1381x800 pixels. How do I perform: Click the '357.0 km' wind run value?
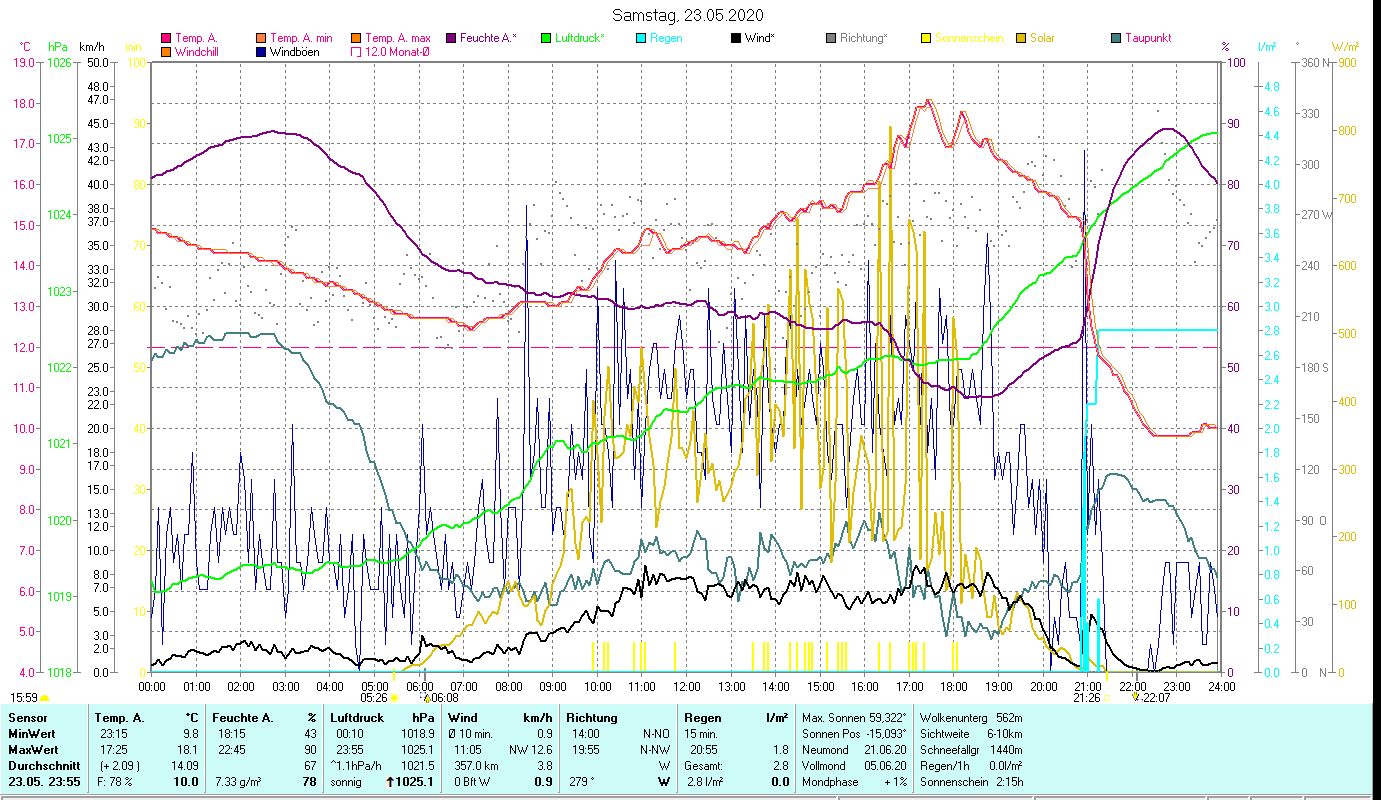475,766
